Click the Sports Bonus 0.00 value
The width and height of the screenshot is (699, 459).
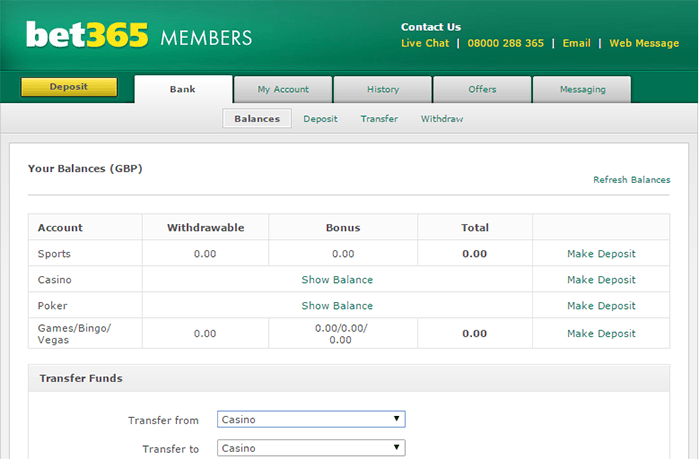343,254
